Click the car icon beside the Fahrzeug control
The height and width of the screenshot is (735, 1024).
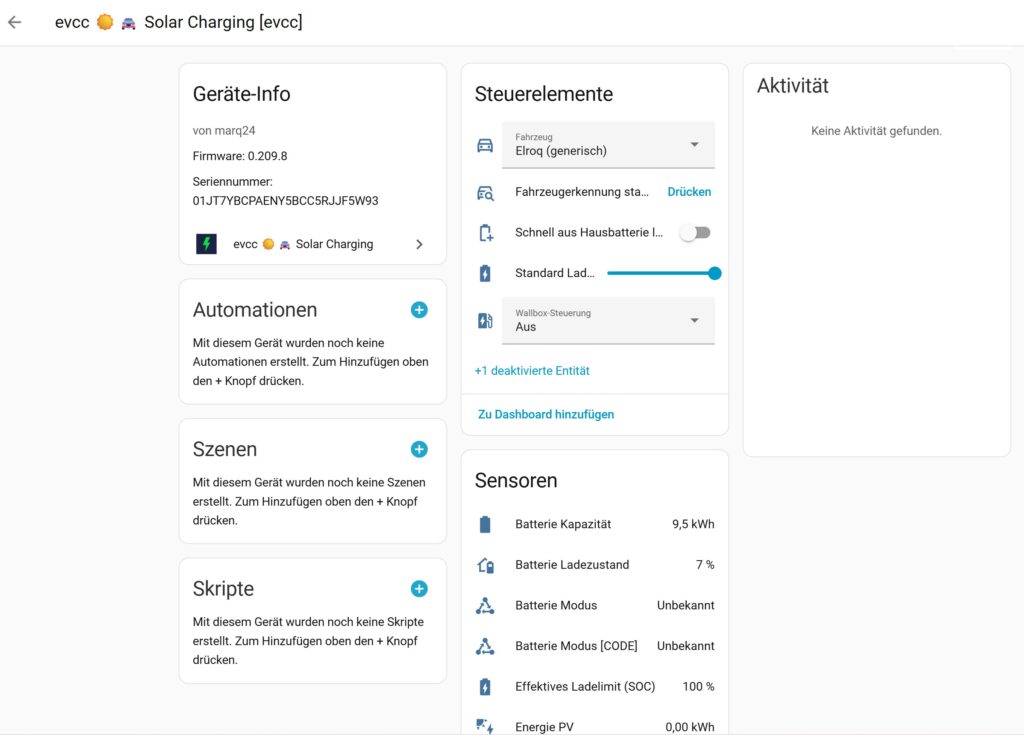[485, 144]
